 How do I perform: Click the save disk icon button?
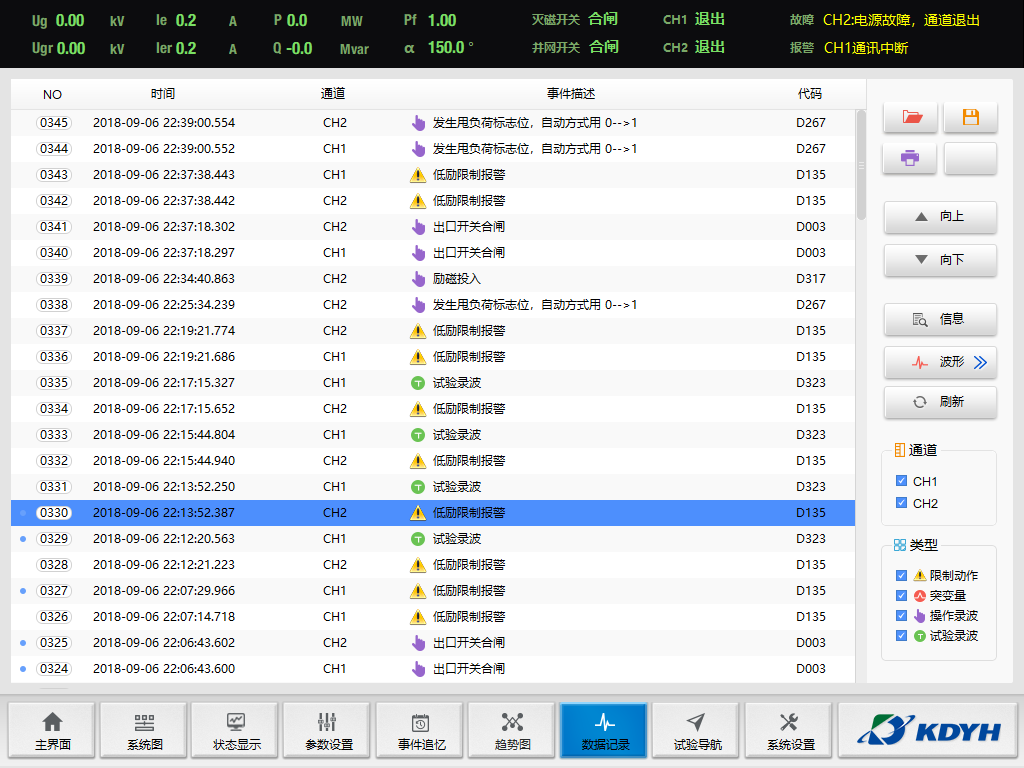pos(970,117)
